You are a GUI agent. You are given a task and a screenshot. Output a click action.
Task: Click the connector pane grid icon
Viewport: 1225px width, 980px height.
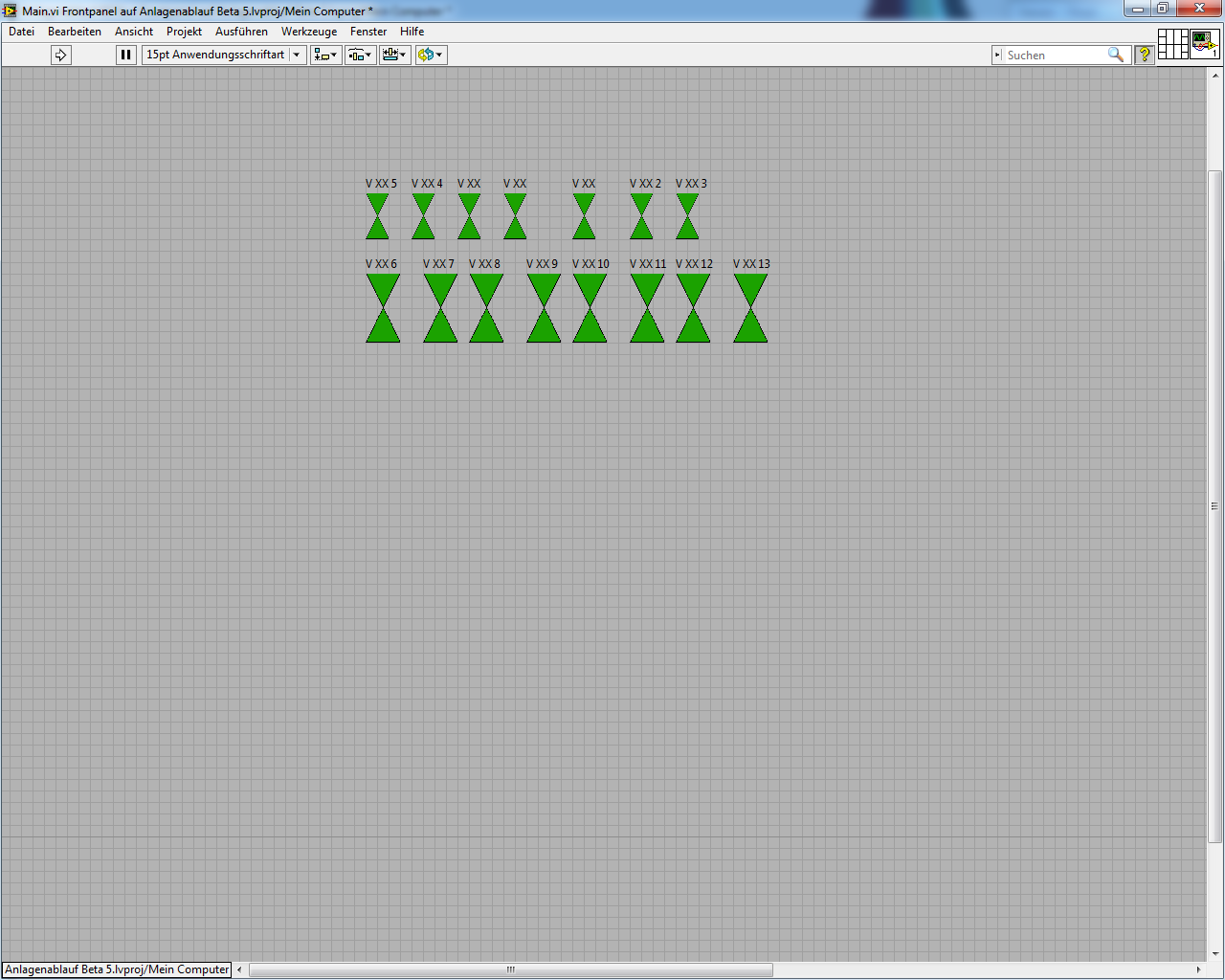(1173, 44)
